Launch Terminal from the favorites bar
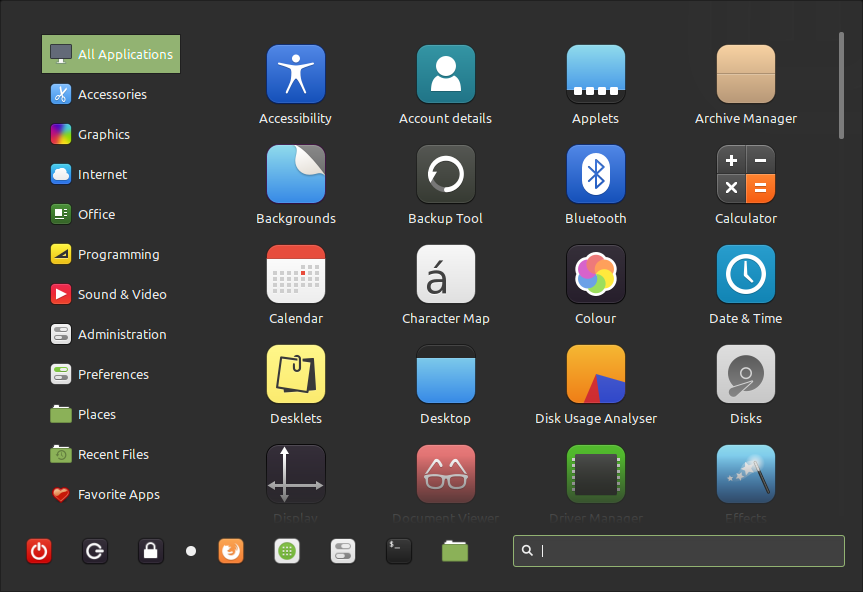 click(x=398, y=551)
